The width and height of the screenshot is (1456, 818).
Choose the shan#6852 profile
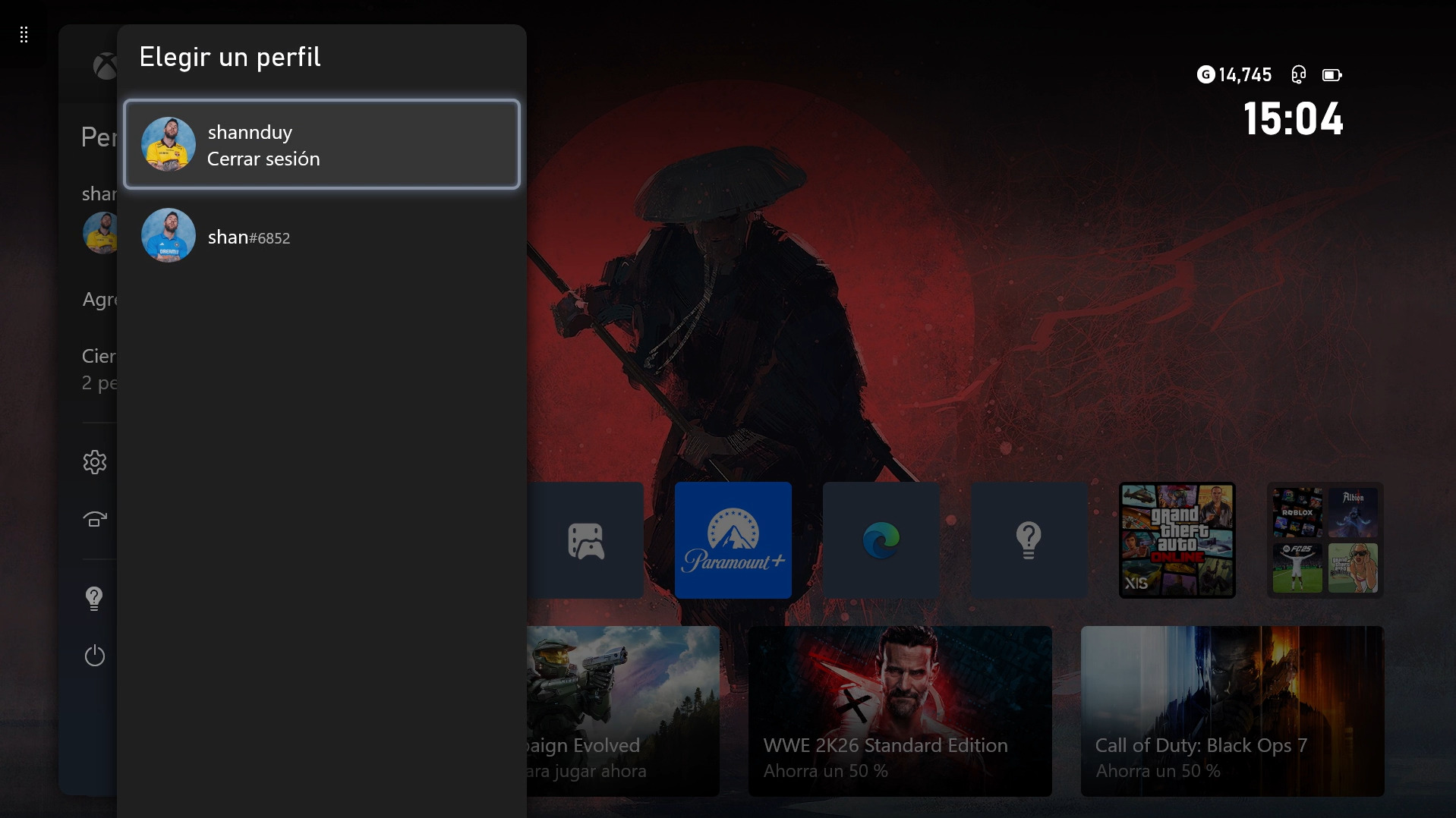pyautogui.click(x=322, y=236)
